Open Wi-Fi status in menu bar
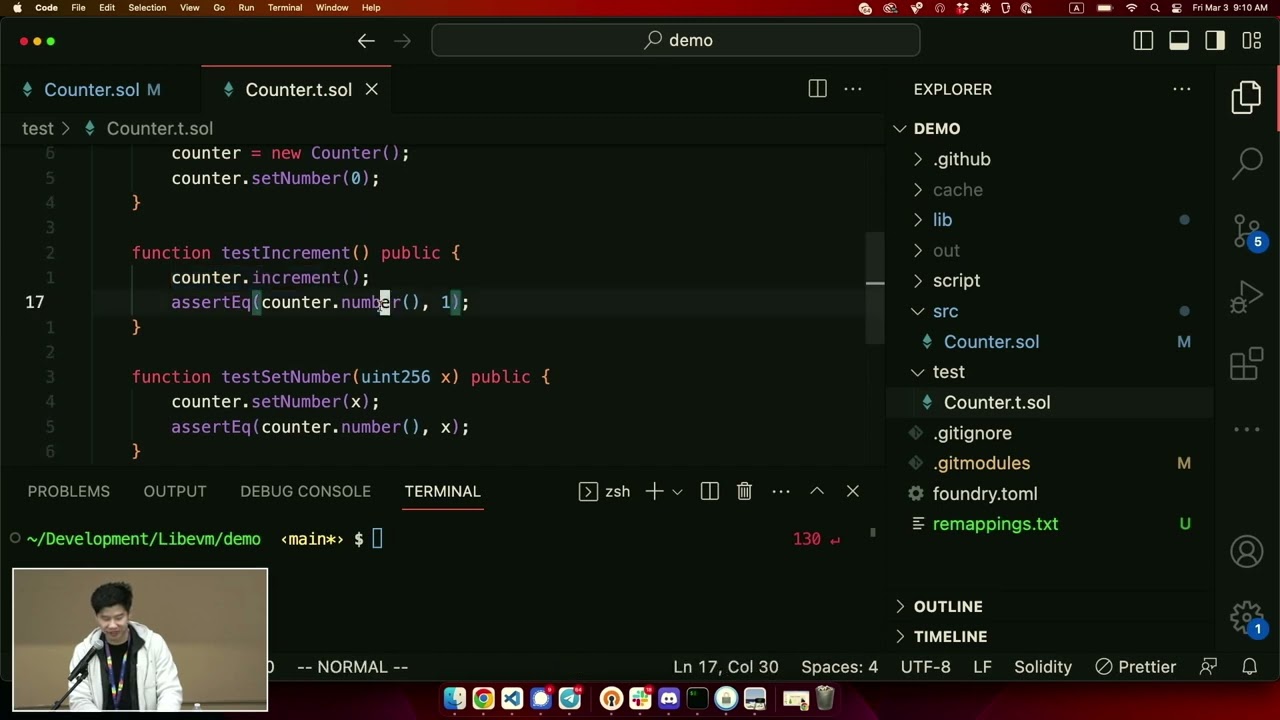 1132,8
